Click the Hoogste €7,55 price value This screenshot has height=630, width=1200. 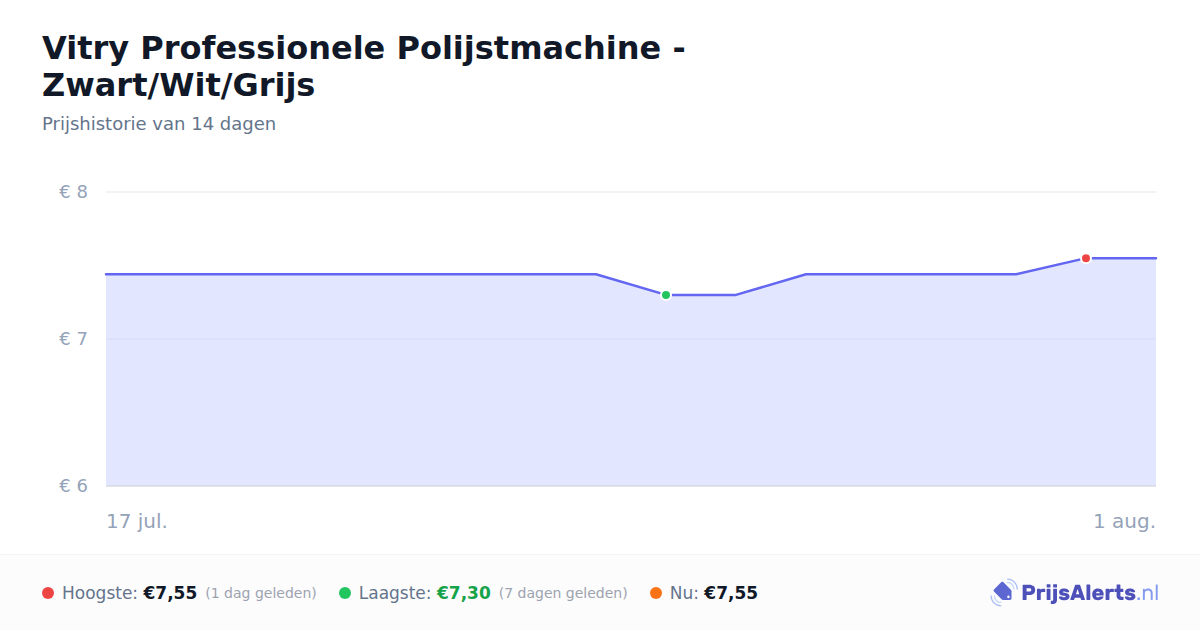tap(170, 593)
